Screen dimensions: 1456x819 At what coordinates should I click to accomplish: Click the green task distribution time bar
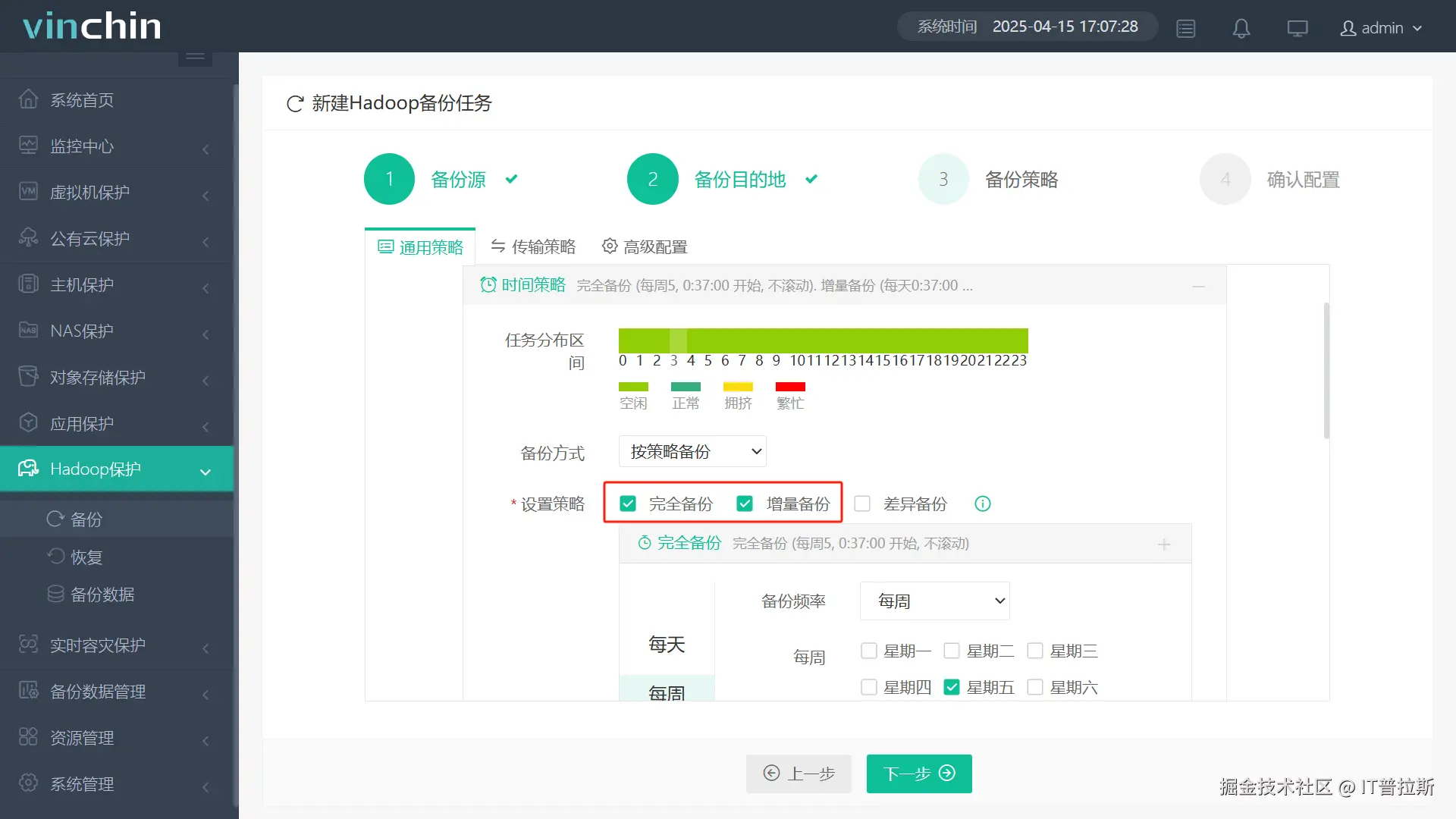pos(823,340)
